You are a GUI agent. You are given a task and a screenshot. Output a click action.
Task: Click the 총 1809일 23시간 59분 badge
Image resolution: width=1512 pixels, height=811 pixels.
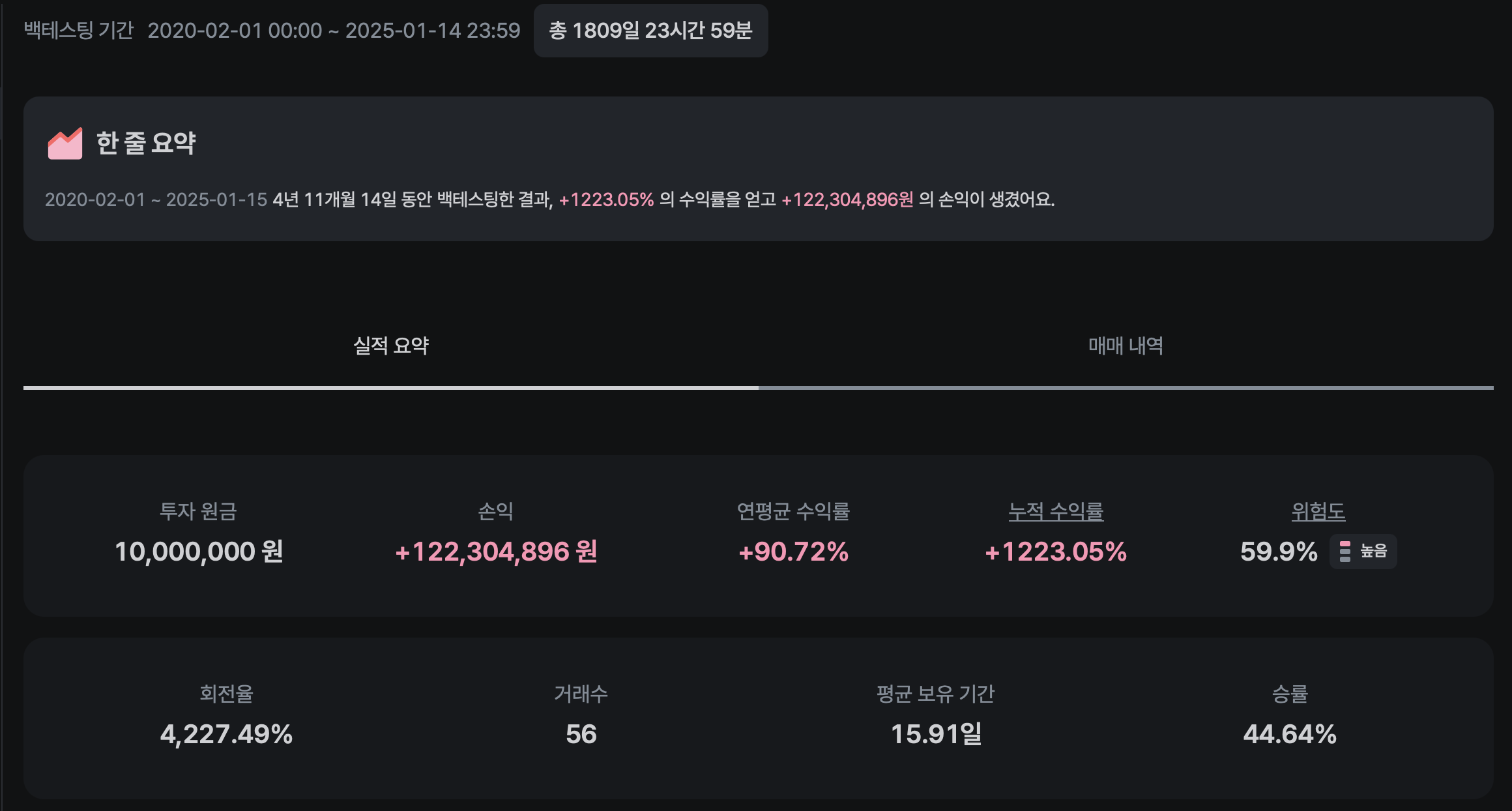(x=650, y=31)
